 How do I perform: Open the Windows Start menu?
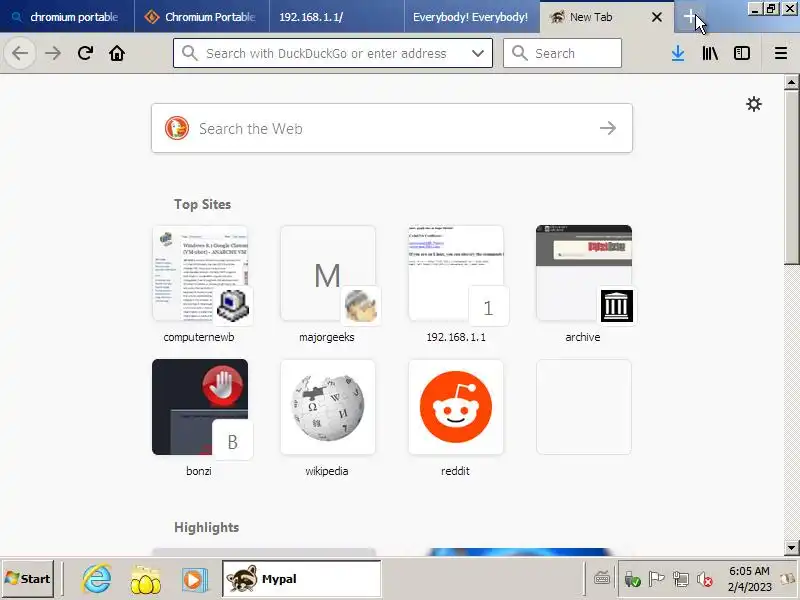(28, 579)
